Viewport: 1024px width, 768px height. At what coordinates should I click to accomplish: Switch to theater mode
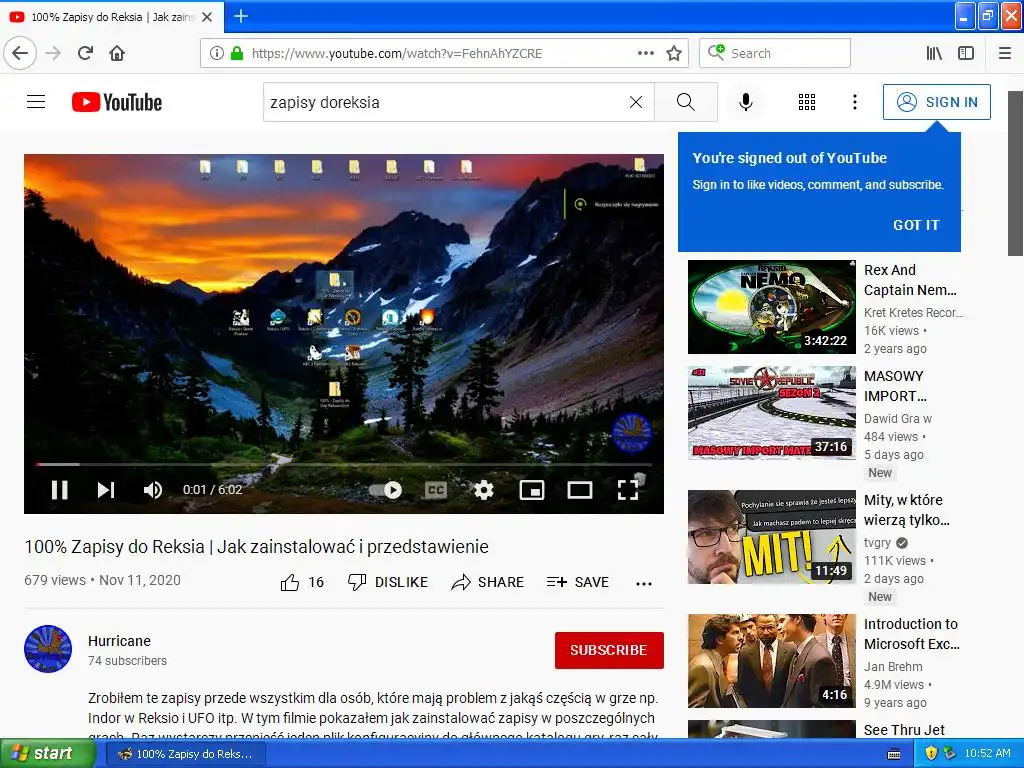click(x=580, y=490)
